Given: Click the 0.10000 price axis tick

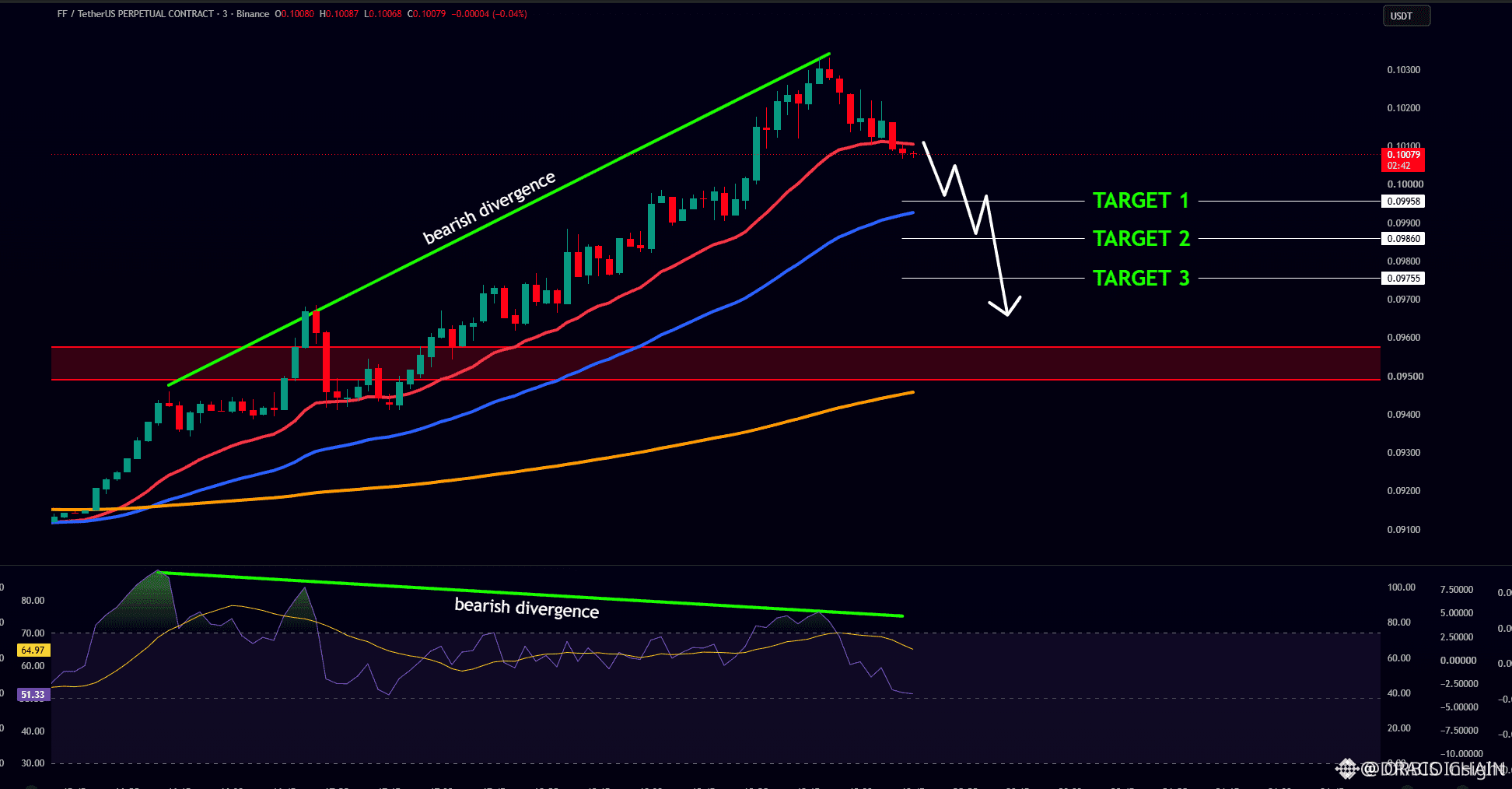Looking at the screenshot, I should [1404, 184].
